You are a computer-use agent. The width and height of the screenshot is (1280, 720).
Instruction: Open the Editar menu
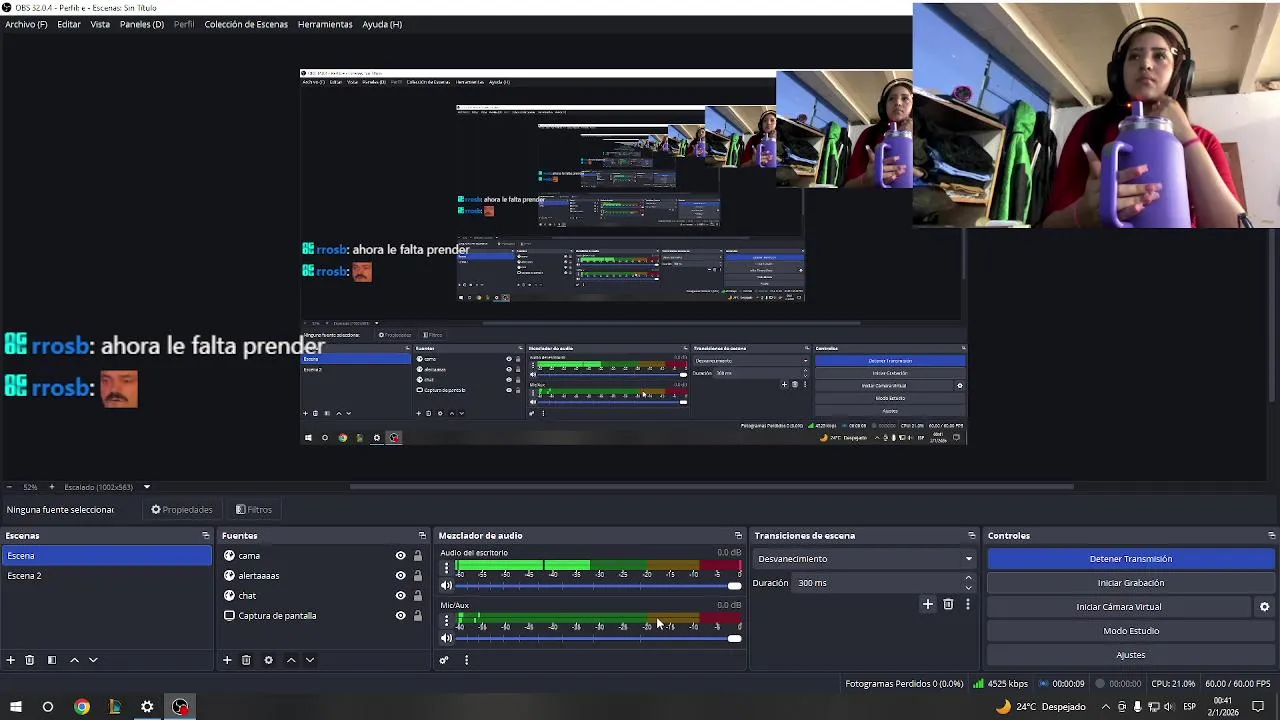pos(69,24)
